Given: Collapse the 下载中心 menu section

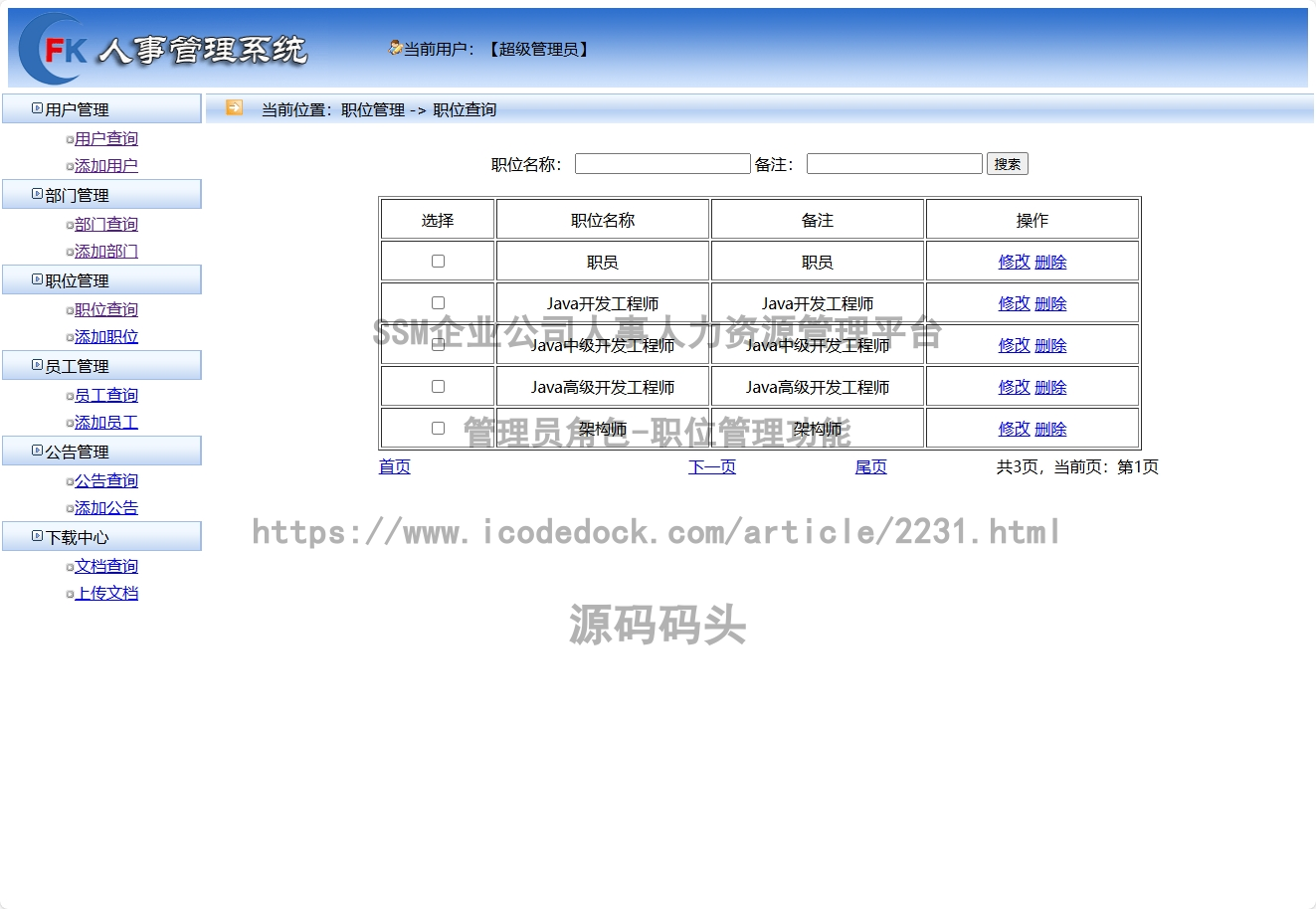Looking at the screenshot, I should tap(101, 537).
